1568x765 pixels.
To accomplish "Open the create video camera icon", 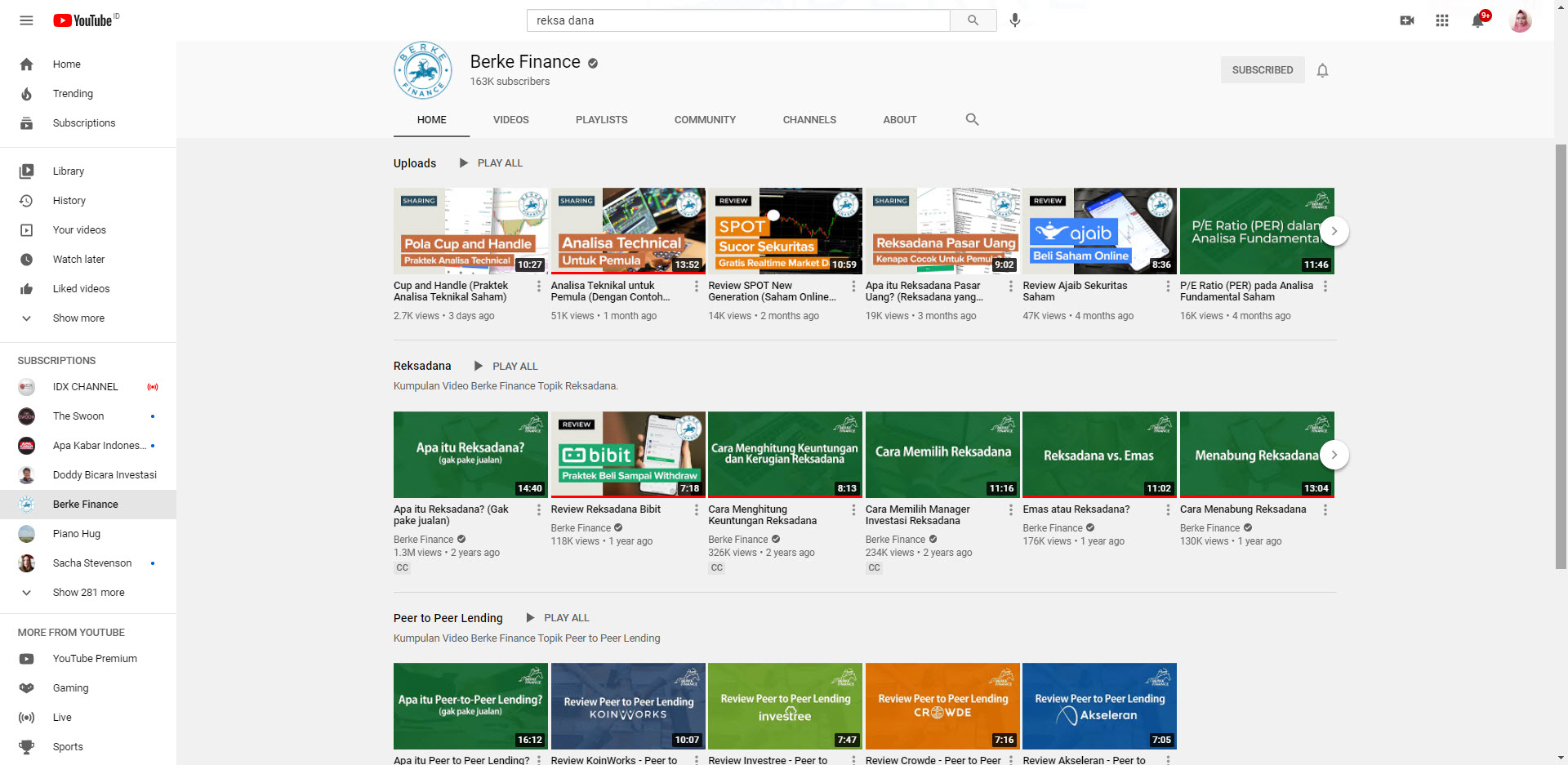I will tap(1406, 20).
